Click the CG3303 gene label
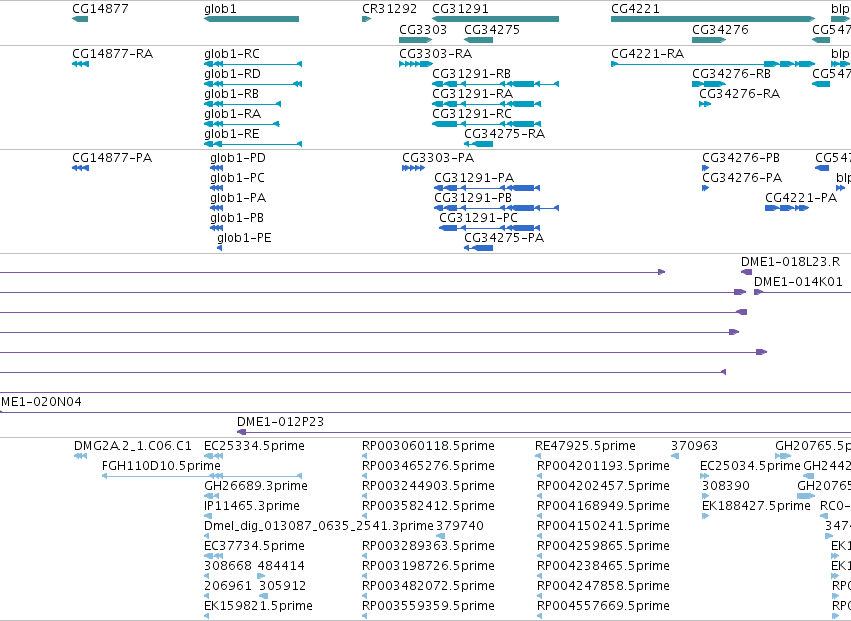Image resolution: width=851 pixels, height=621 pixels. 423,29
